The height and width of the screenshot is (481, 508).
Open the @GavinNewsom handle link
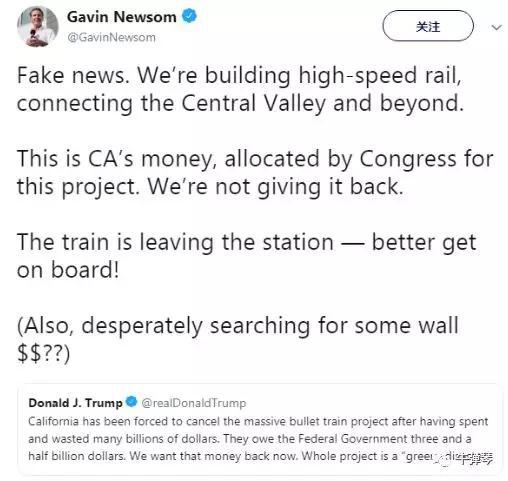[111, 37]
